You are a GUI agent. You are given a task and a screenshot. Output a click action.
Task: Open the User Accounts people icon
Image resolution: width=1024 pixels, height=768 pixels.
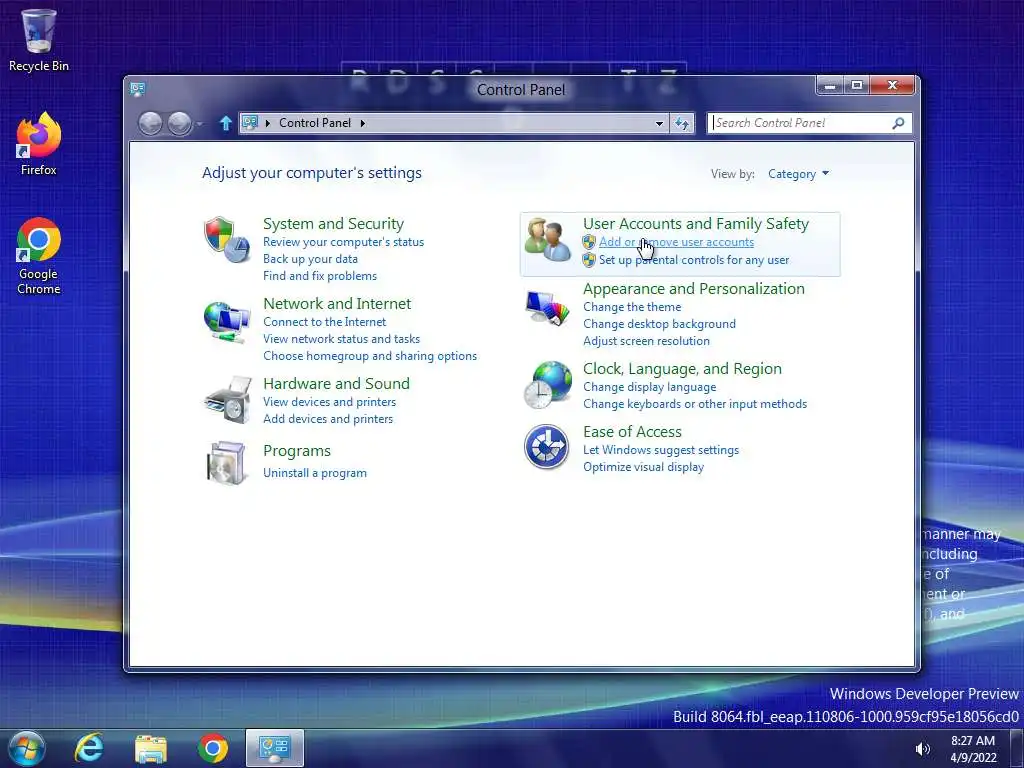(x=547, y=240)
